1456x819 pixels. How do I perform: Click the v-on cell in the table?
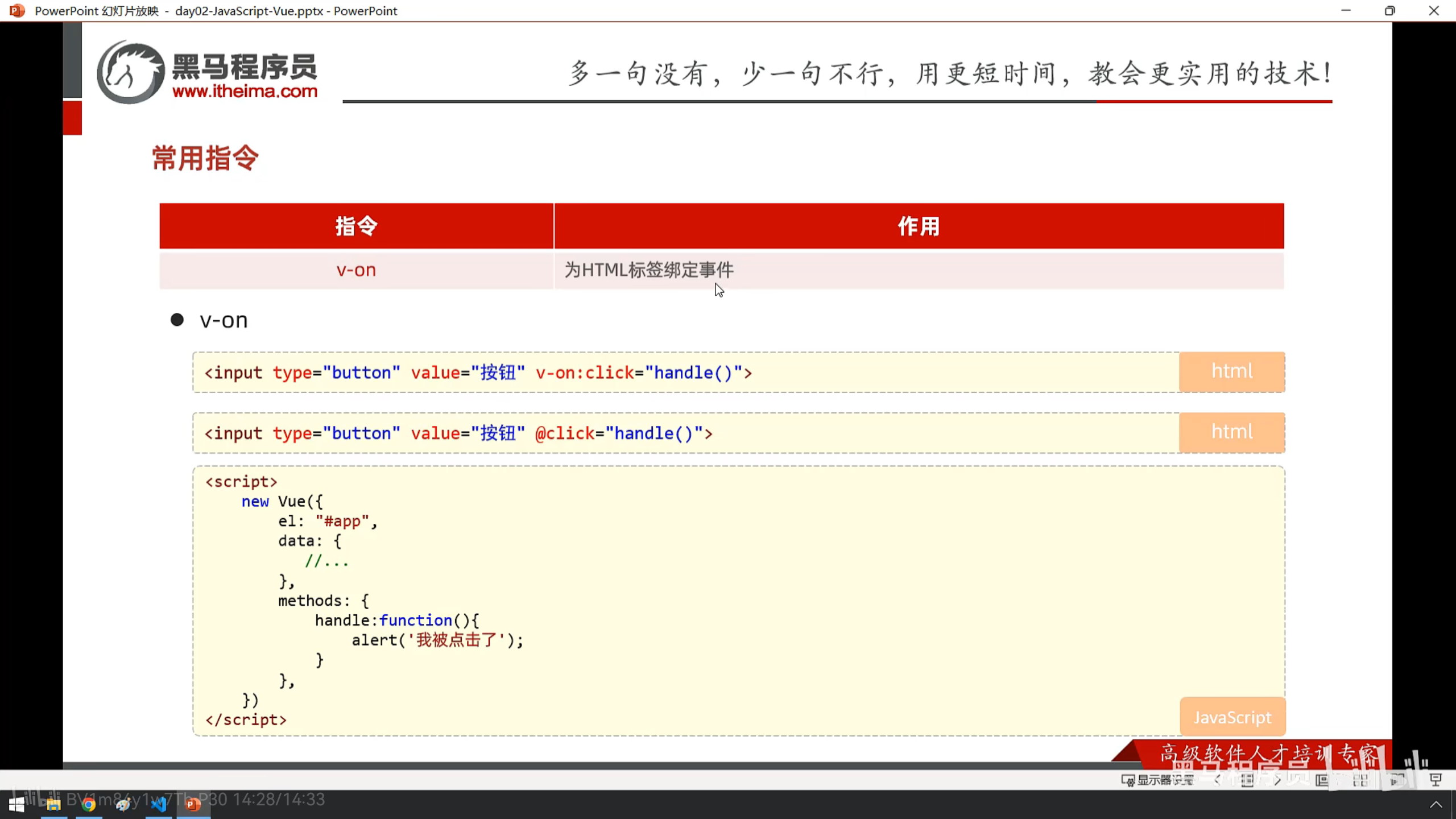[356, 270]
